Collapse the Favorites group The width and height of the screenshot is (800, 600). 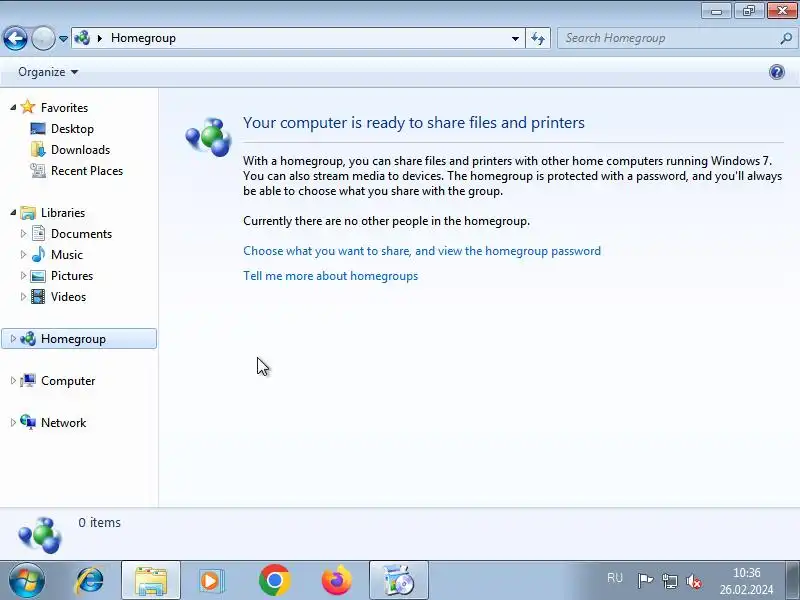pos(13,107)
